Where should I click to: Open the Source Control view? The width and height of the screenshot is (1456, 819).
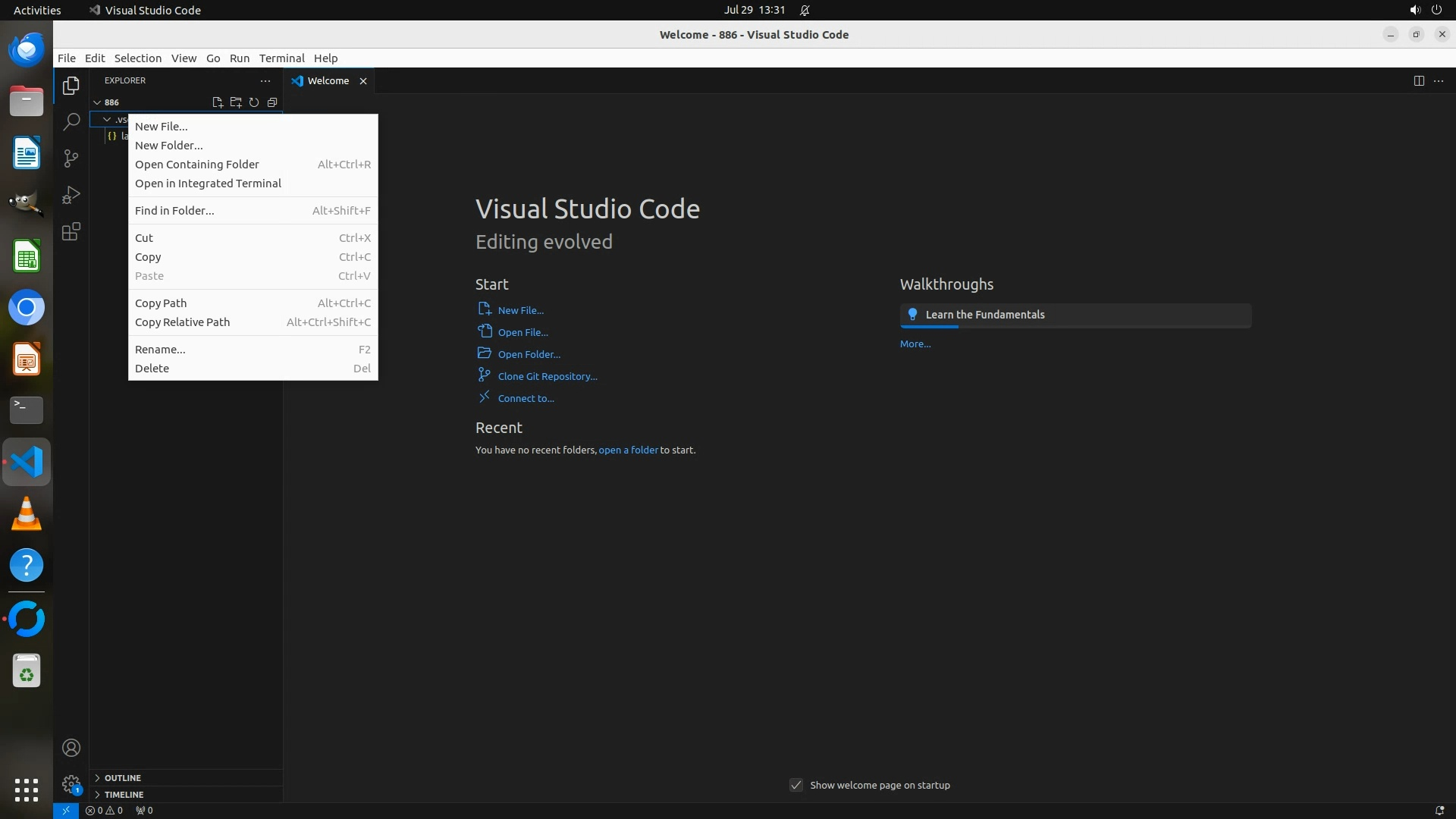71,158
